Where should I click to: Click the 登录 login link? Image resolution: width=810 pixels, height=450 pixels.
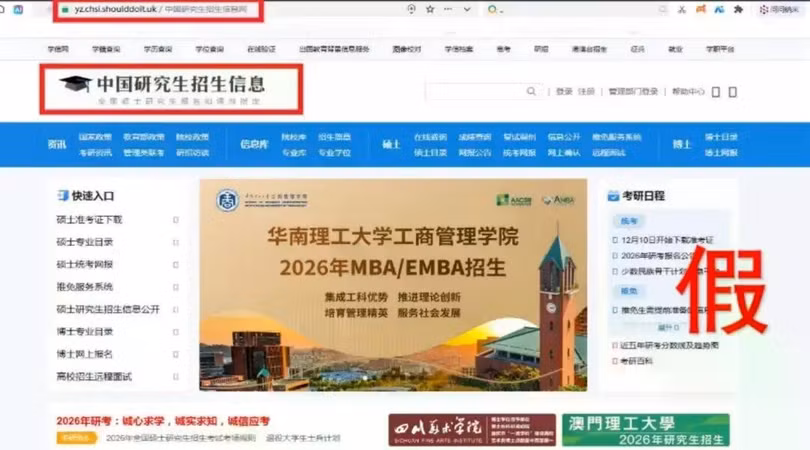click(x=564, y=91)
